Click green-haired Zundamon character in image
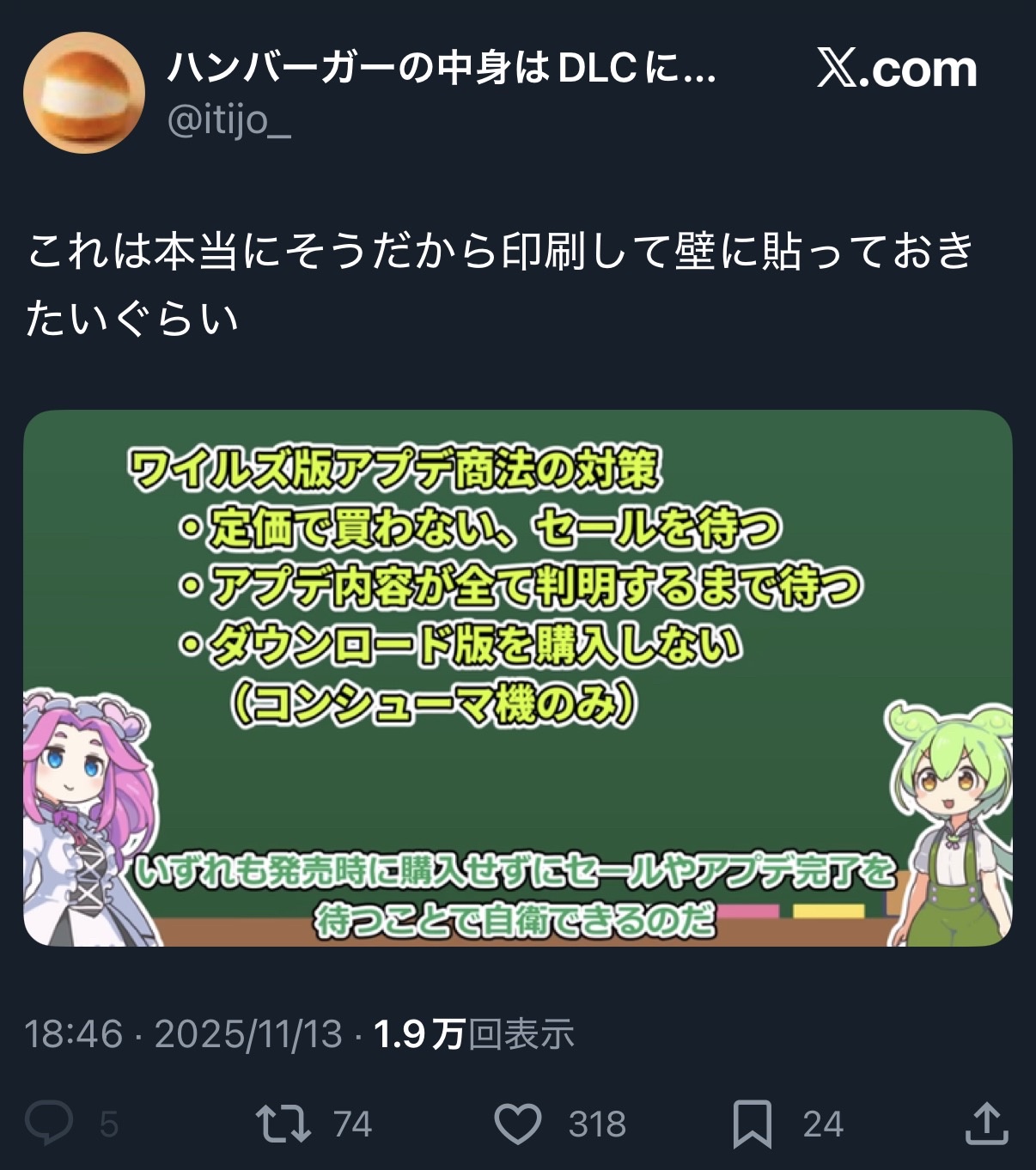Viewport: 1036px width, 1170px height. click(x=950, y=825)
